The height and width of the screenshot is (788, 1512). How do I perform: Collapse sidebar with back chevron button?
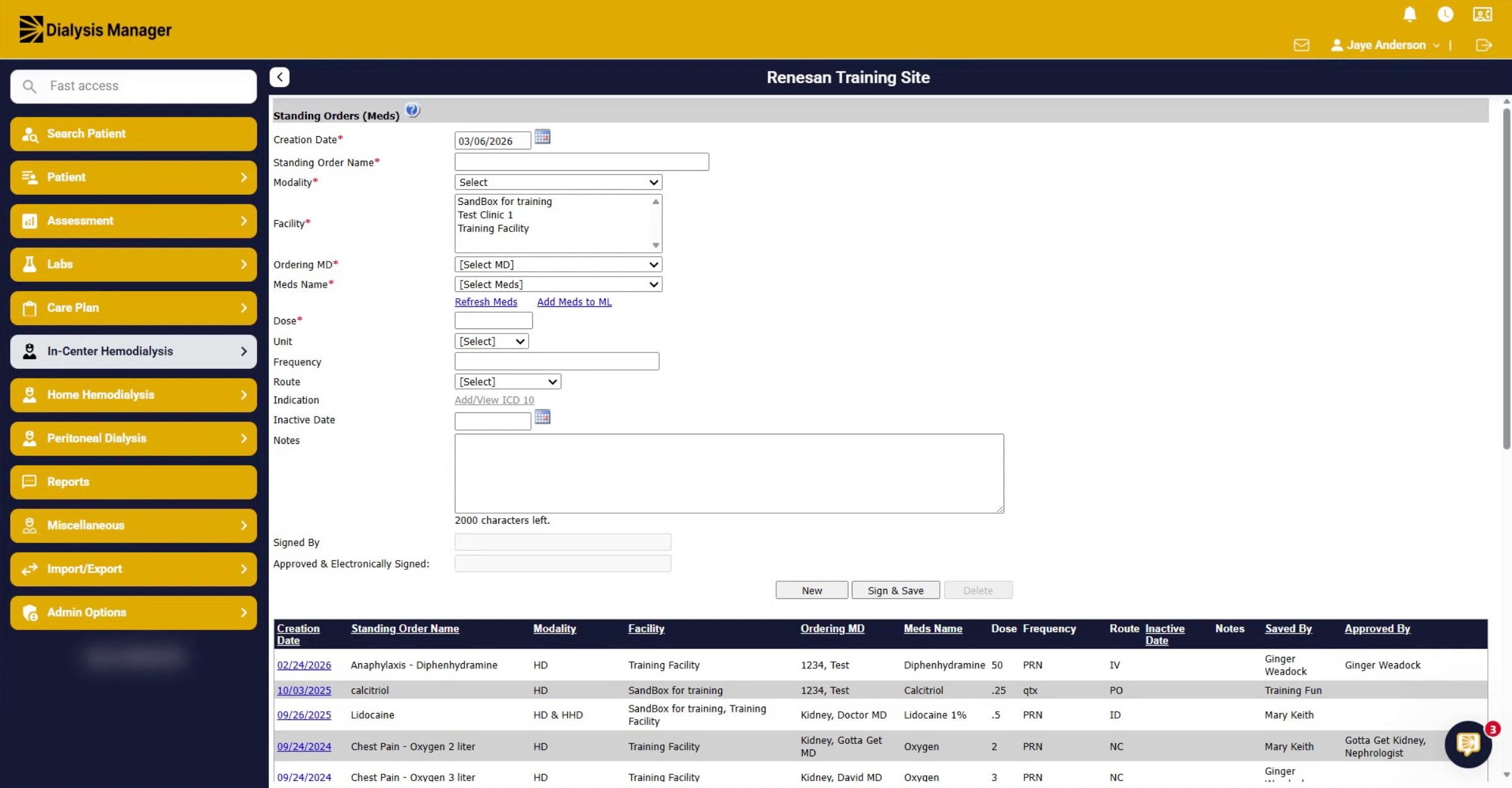(x=280, y=77)
